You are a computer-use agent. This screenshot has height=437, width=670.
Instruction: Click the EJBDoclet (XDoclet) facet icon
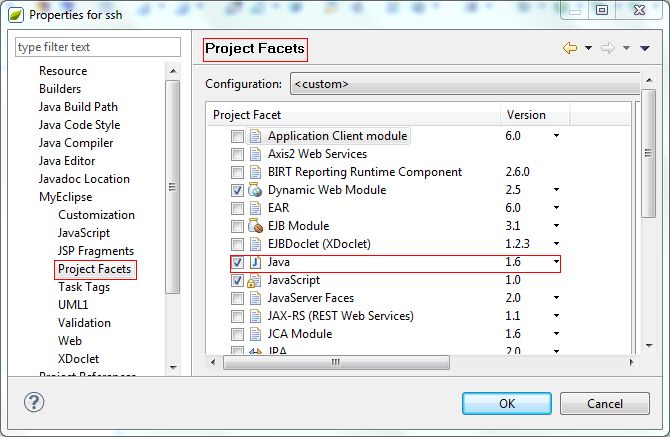point(255,244)
